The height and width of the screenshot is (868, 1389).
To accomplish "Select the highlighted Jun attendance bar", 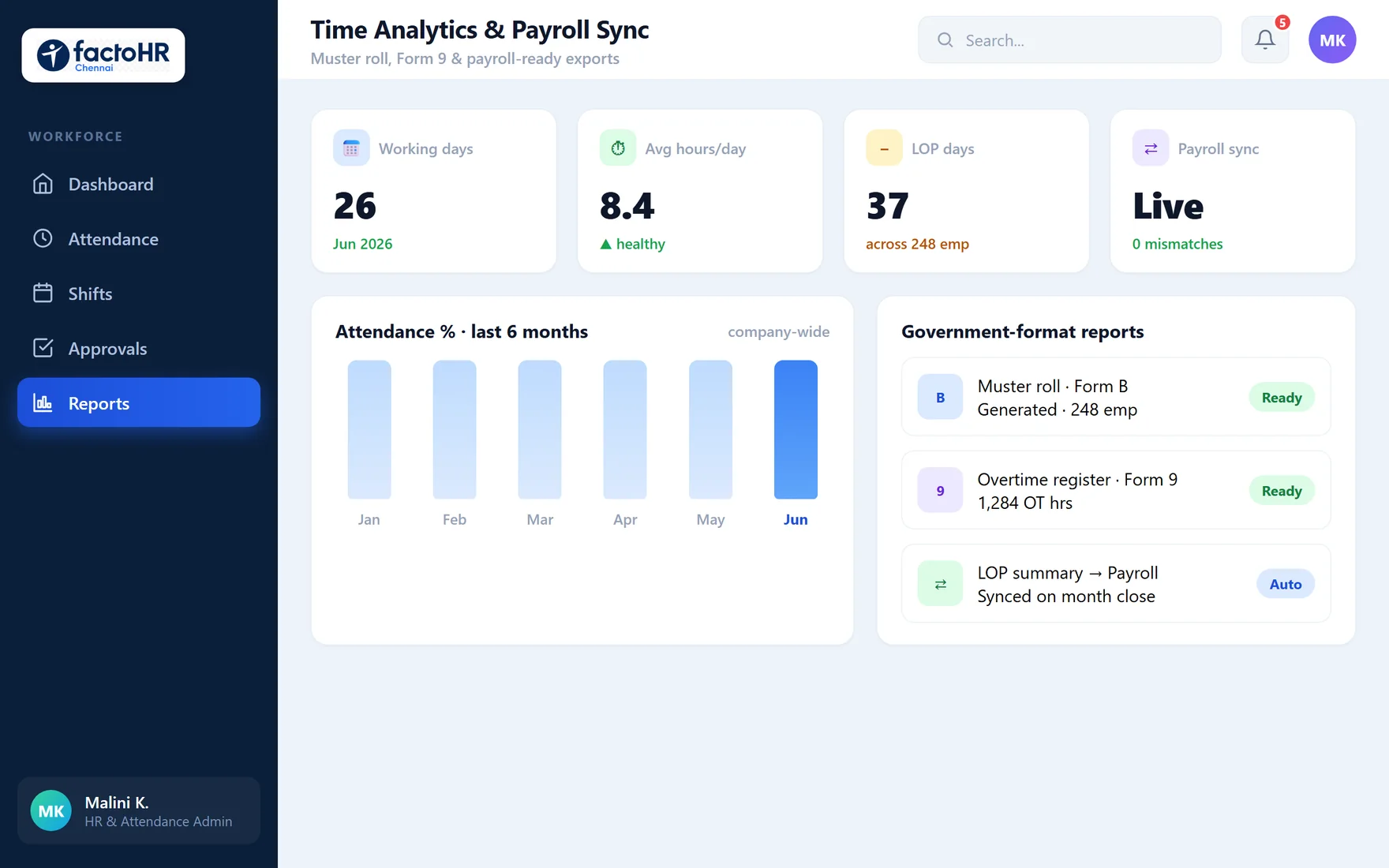I will (796, 429).
